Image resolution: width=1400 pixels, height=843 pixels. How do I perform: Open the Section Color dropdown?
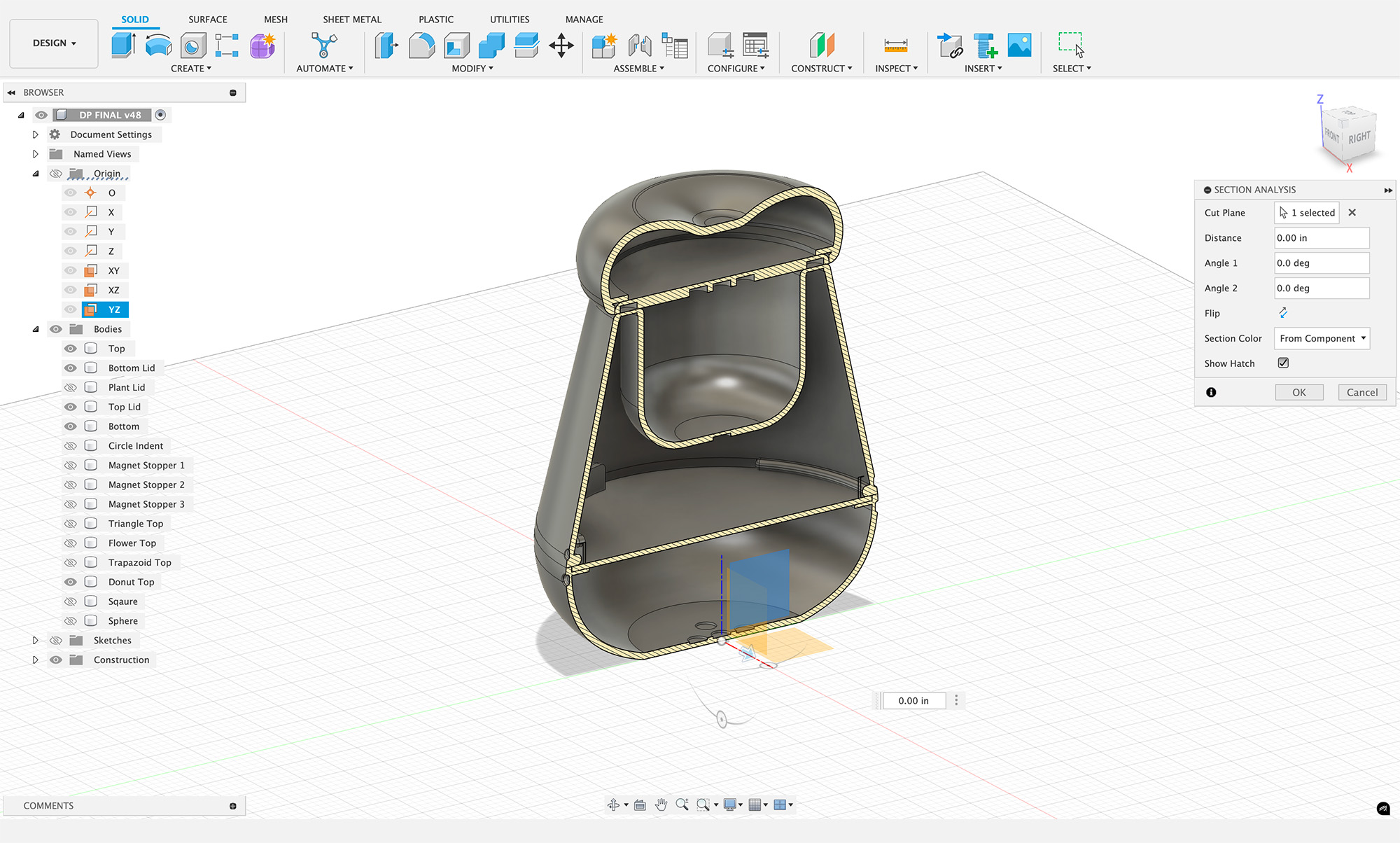pyautogui.click(x=1321, y=338)
